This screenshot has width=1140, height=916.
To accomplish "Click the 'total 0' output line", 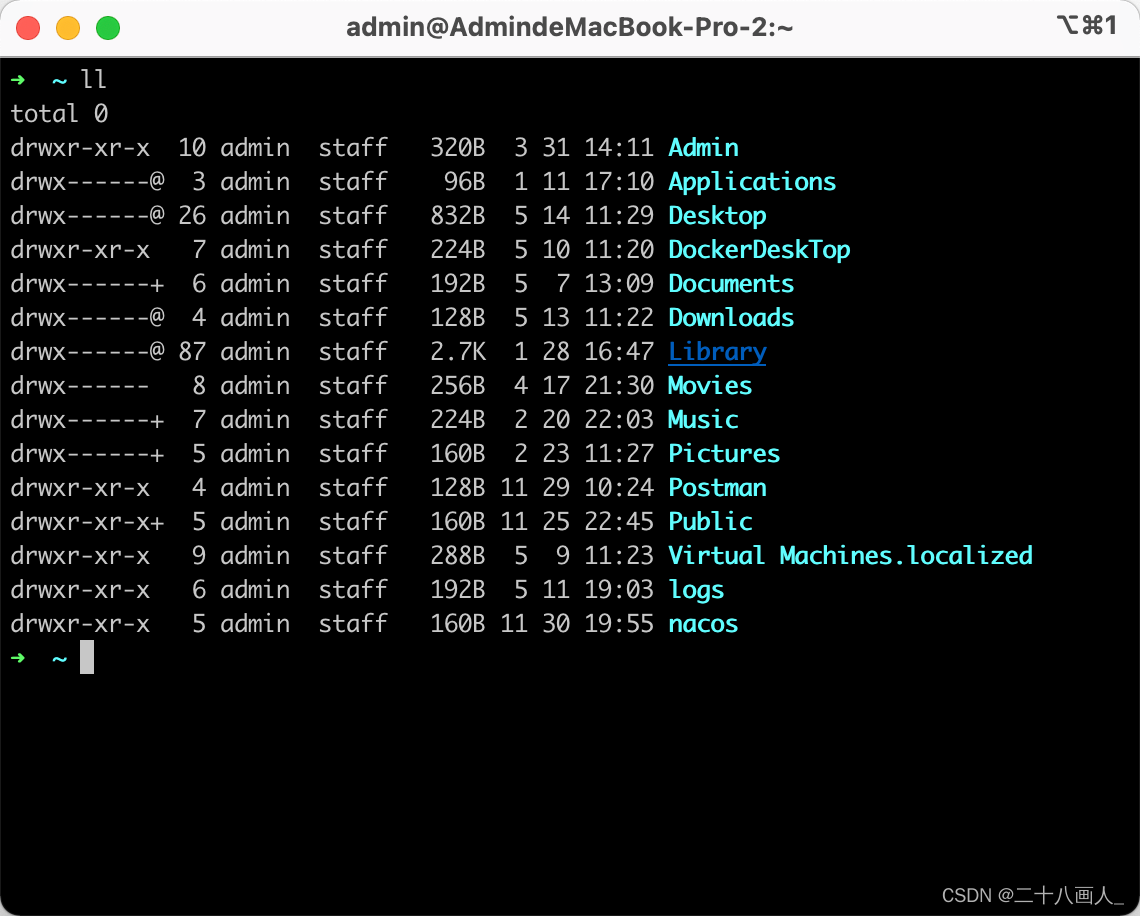I will (60, 113).
